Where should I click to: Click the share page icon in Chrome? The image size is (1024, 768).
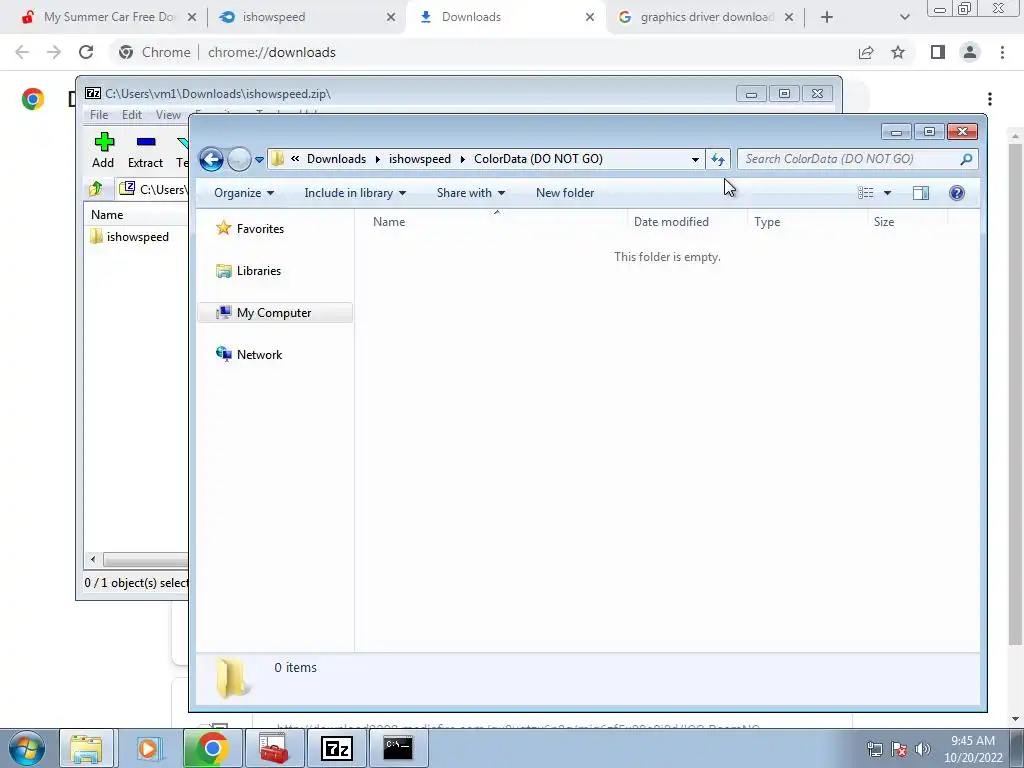pyautogui.click(x=866, y=52)
